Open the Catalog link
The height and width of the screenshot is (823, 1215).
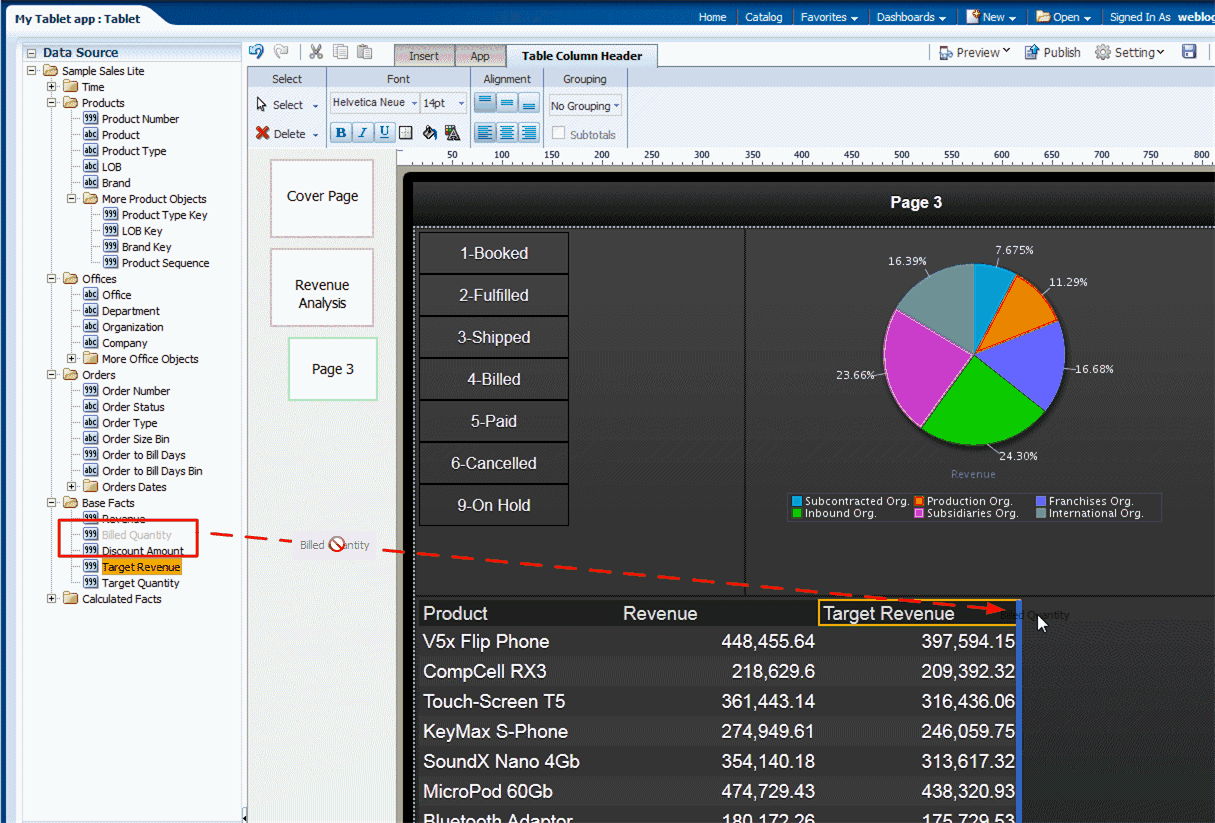764,17
